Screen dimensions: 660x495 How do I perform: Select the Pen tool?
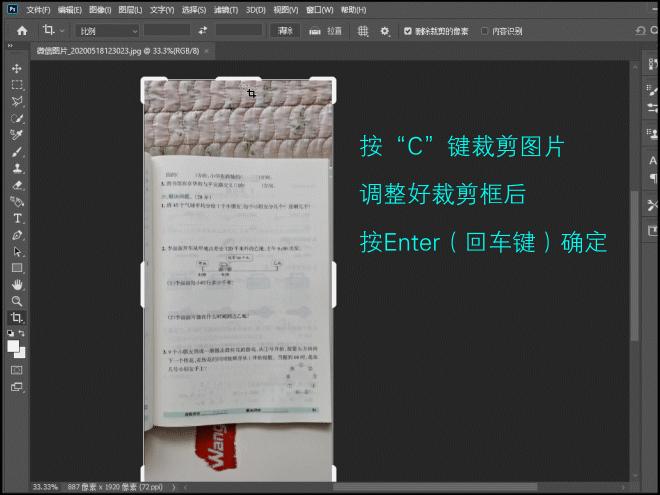click(x=17, y=235)
